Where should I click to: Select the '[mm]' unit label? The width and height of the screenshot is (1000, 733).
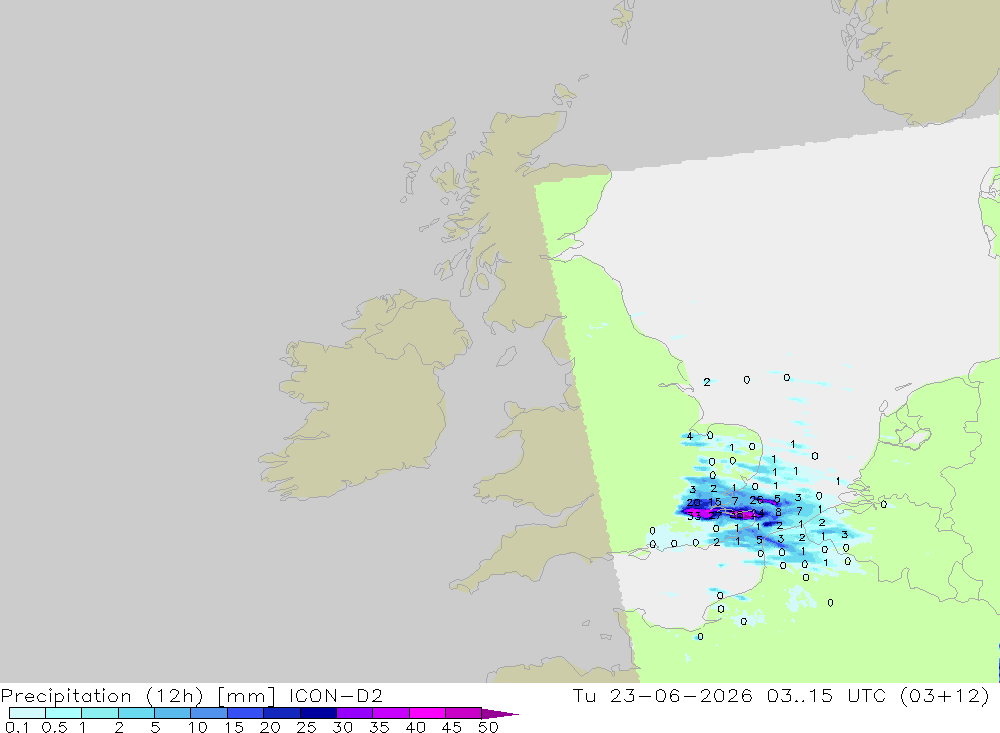tap(246, 695)
